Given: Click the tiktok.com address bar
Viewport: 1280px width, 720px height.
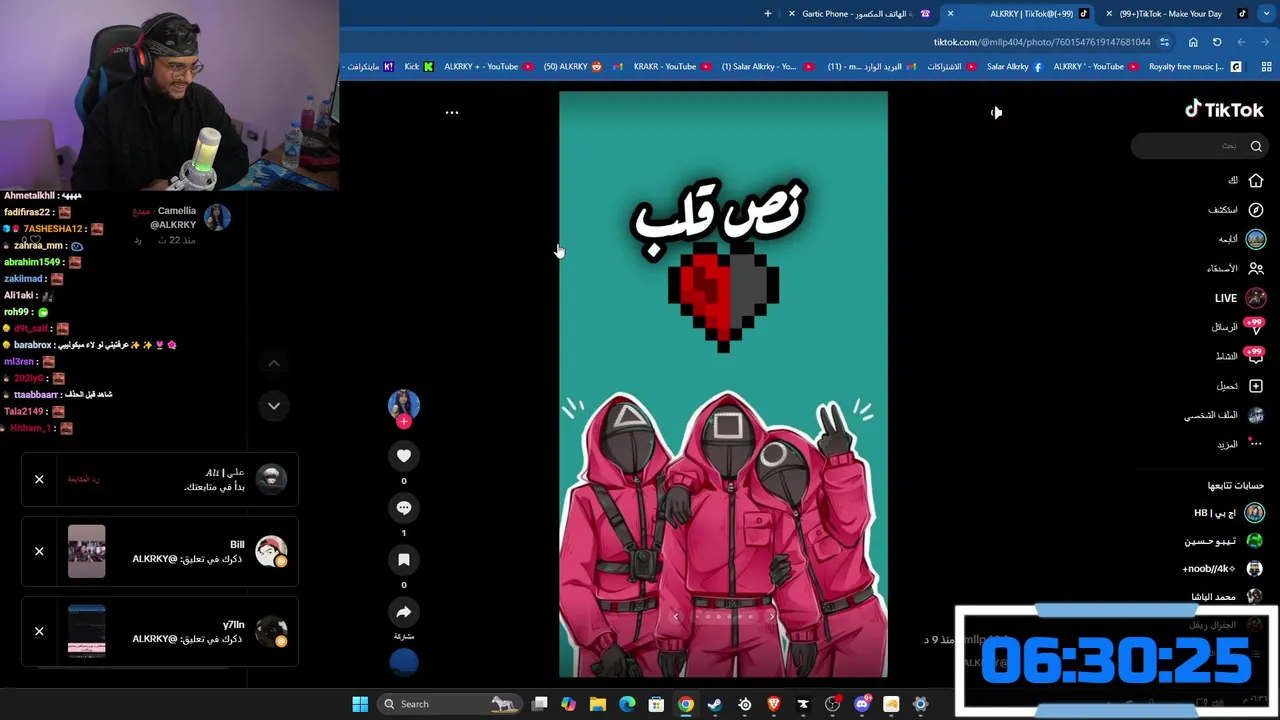Looking at the screenshot, I should point(1040,42).
